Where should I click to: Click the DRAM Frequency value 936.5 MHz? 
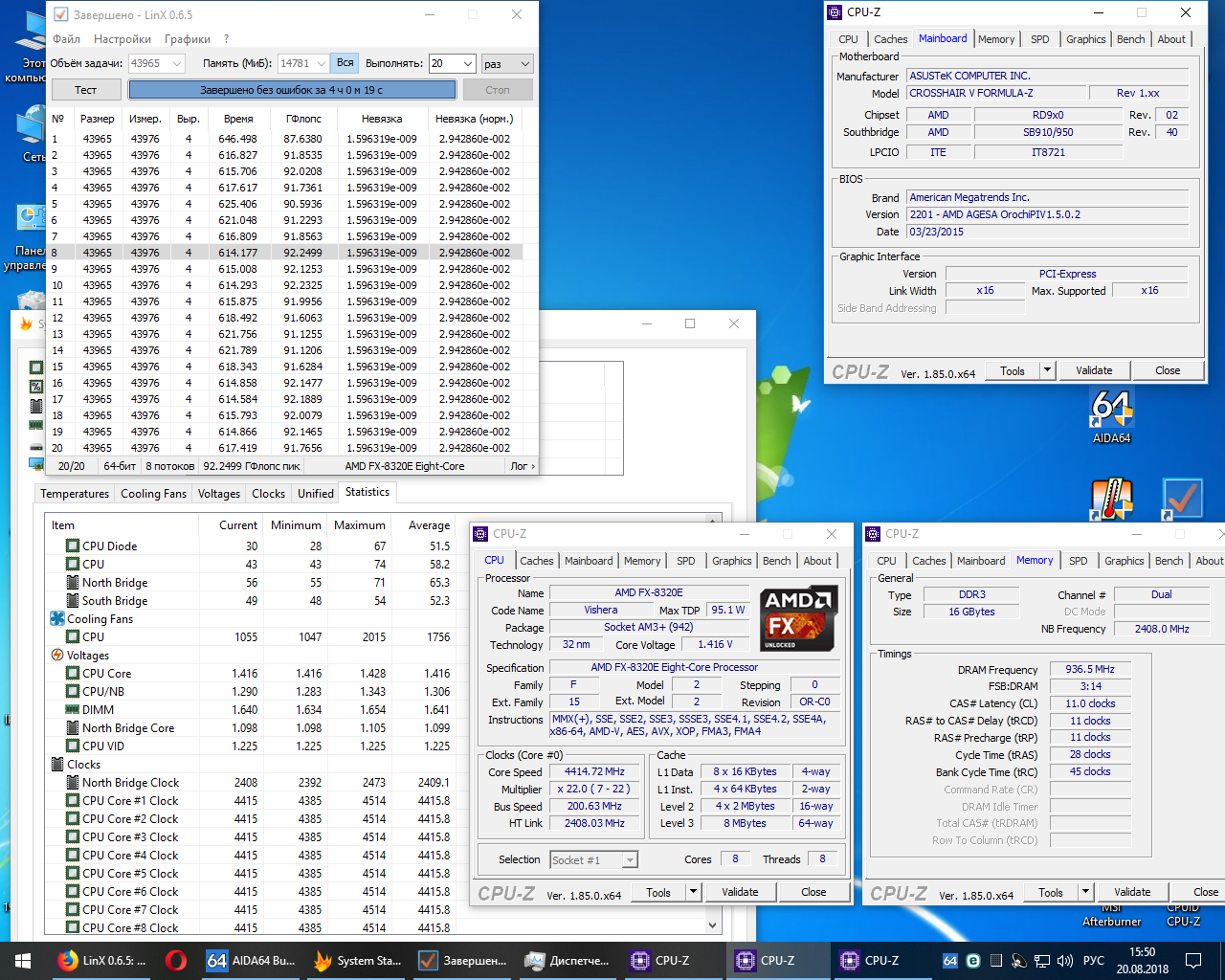tap(1090, 670)
